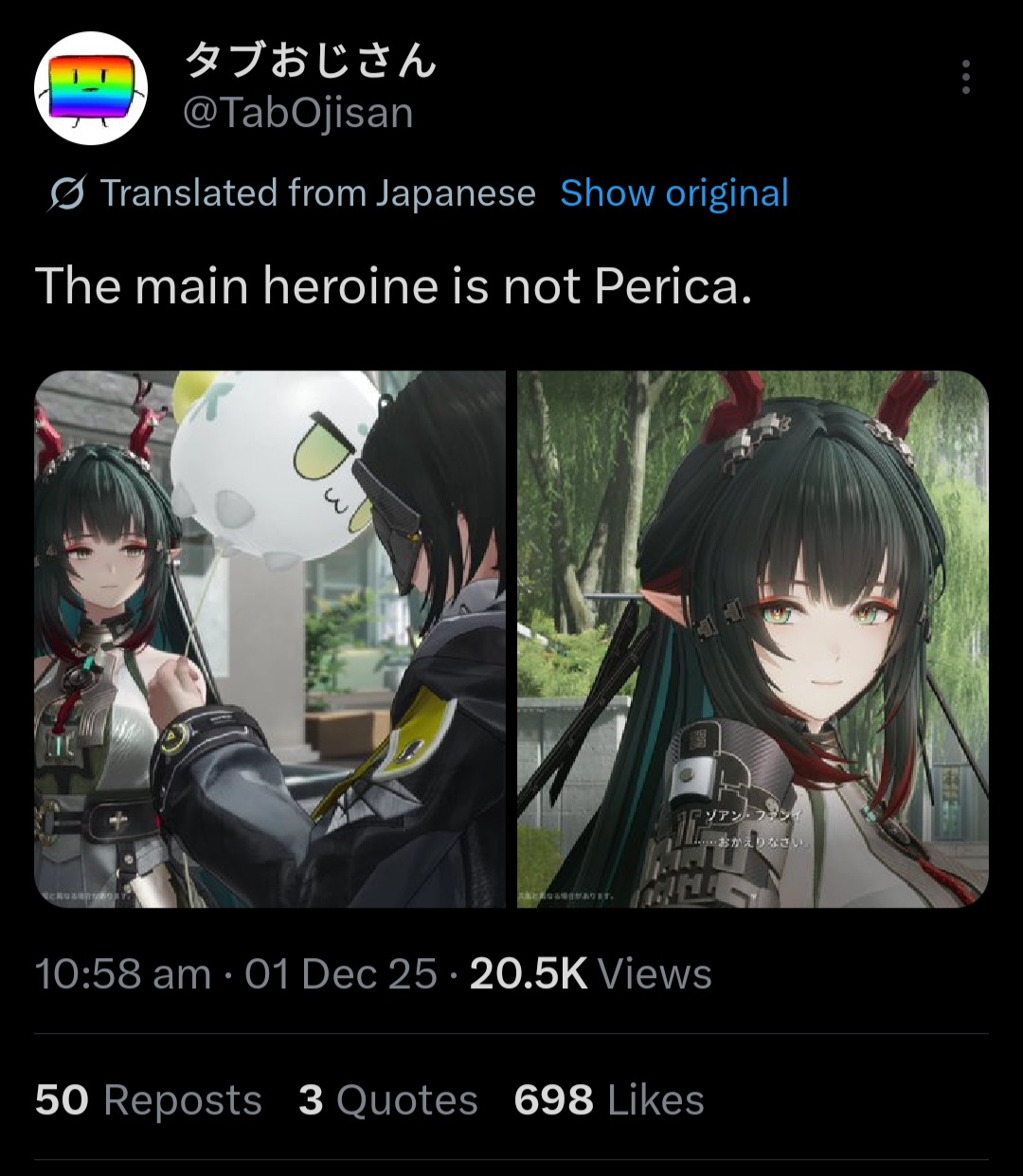
Task: Select the post text about main heroine
Action: 394,285
